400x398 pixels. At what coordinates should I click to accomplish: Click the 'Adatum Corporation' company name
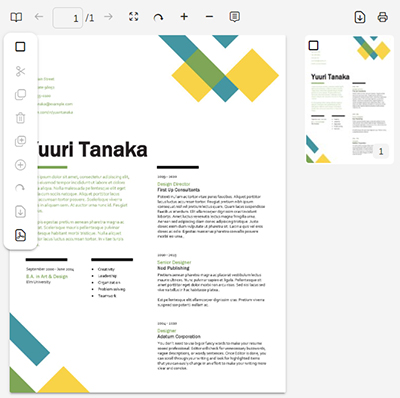pos(179,336)
